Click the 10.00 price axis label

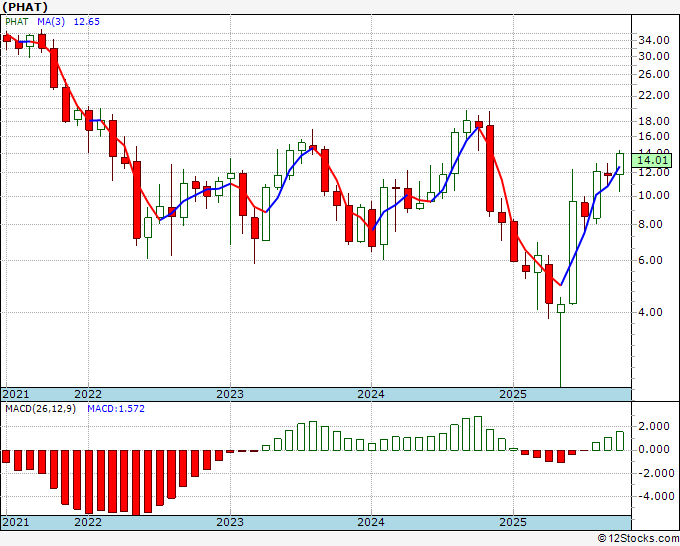click(654, 196)
